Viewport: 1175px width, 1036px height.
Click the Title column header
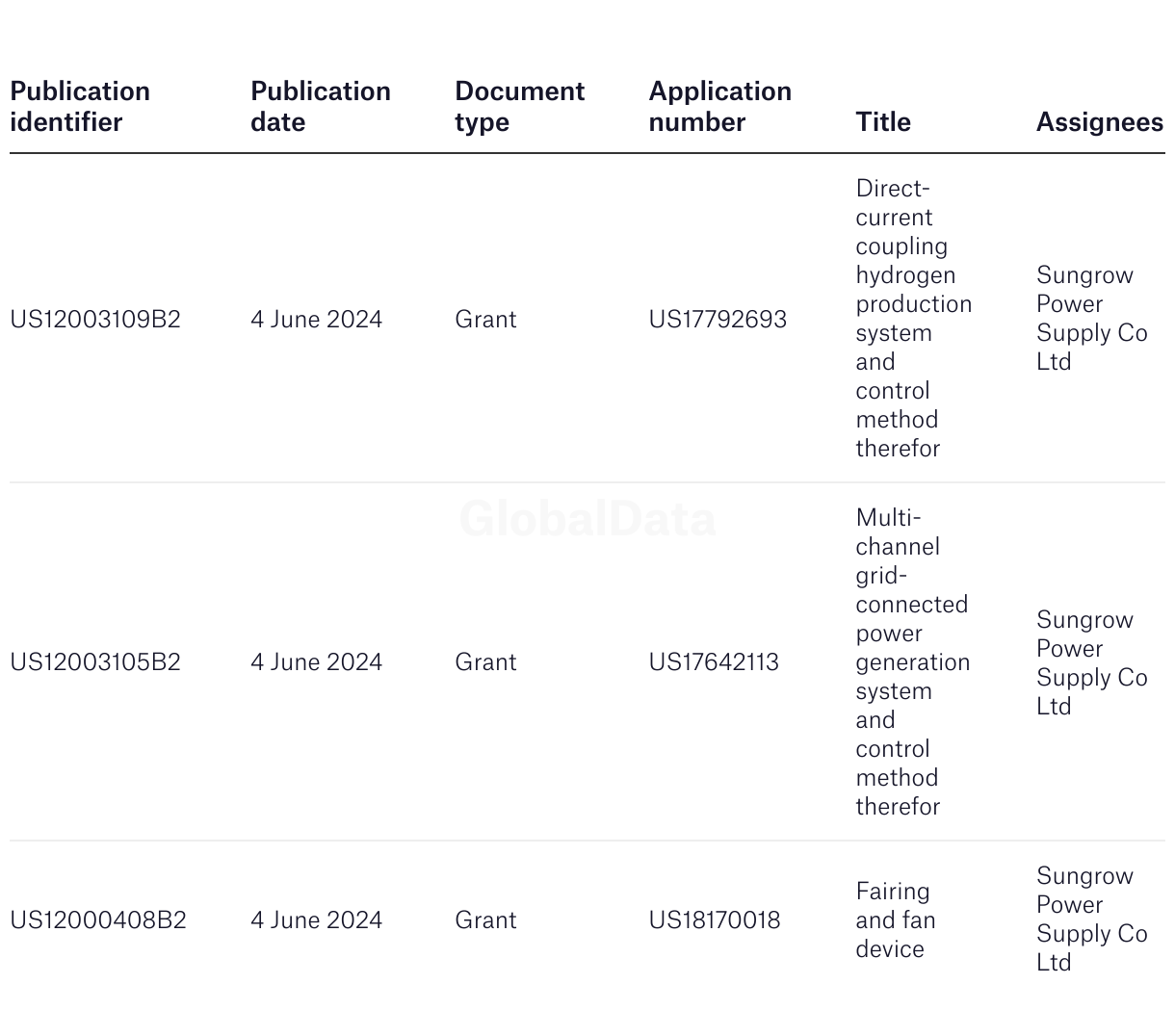click(x=883, y=122)
